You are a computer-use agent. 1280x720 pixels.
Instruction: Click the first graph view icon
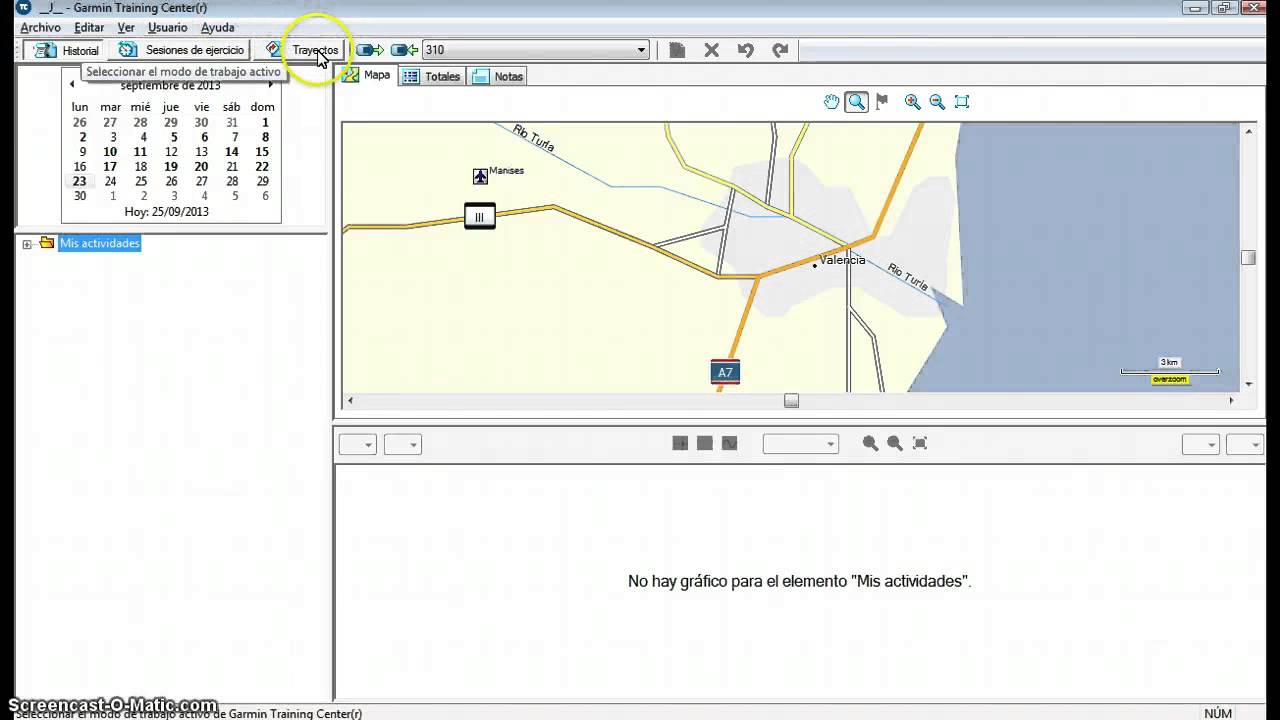[680, 443]
